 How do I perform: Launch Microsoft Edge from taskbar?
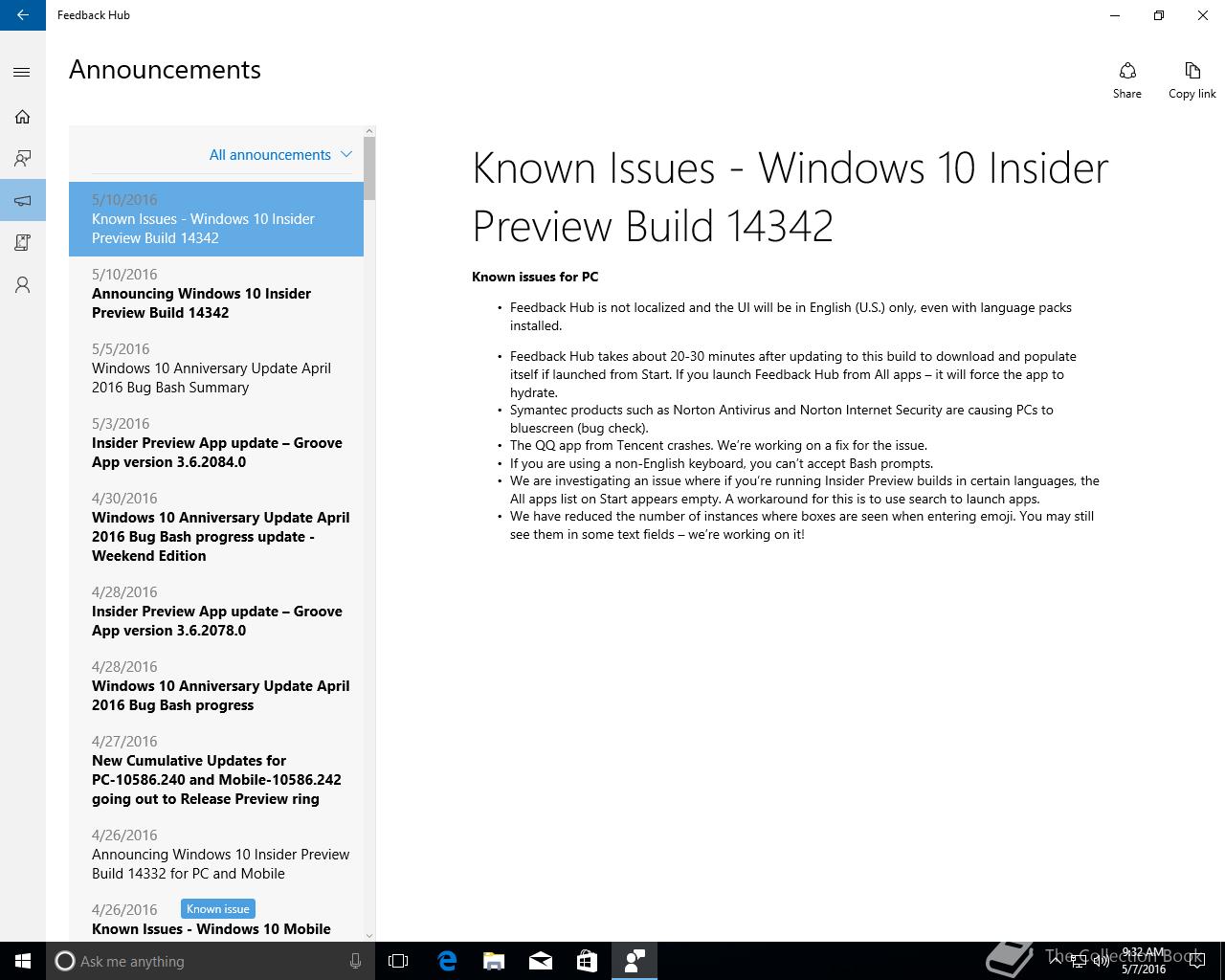(x=447, y=961)
